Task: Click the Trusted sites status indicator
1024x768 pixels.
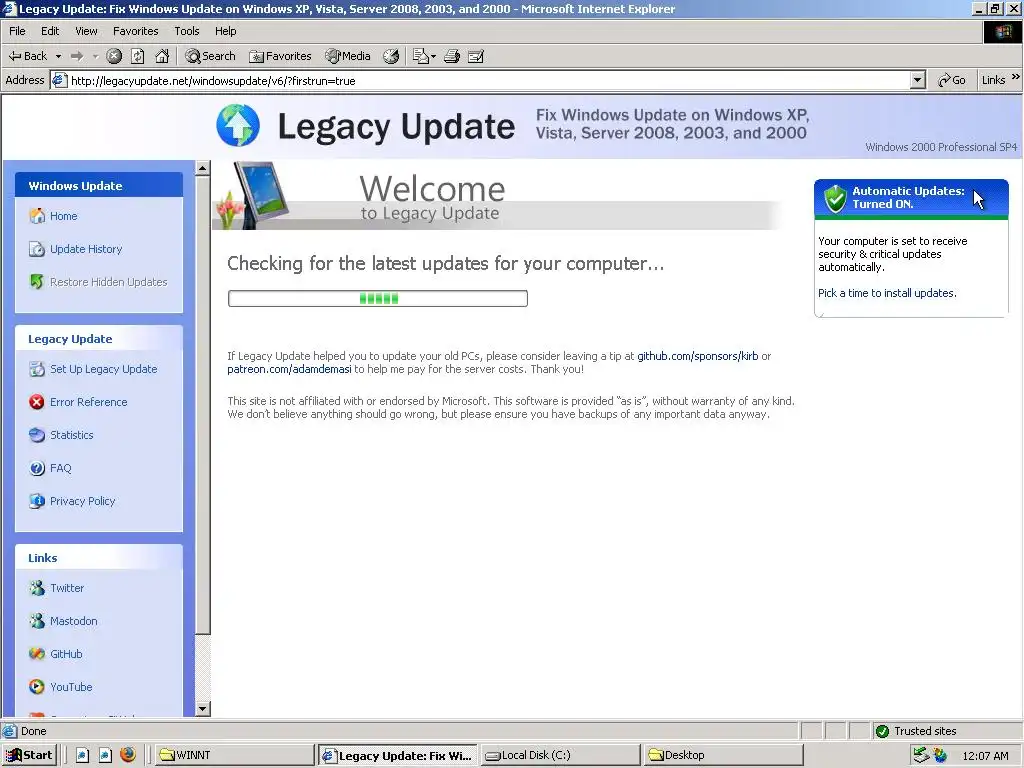Action: pyautogui.click(x=916, y=731)
